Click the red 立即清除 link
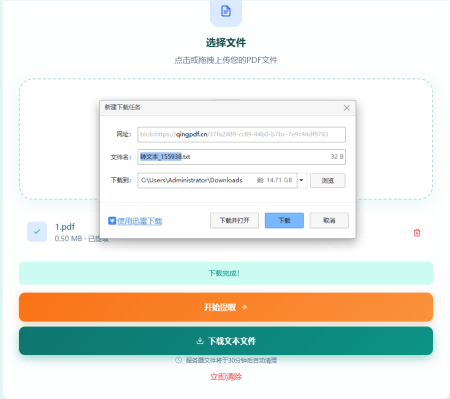 [x=226, y=377]
